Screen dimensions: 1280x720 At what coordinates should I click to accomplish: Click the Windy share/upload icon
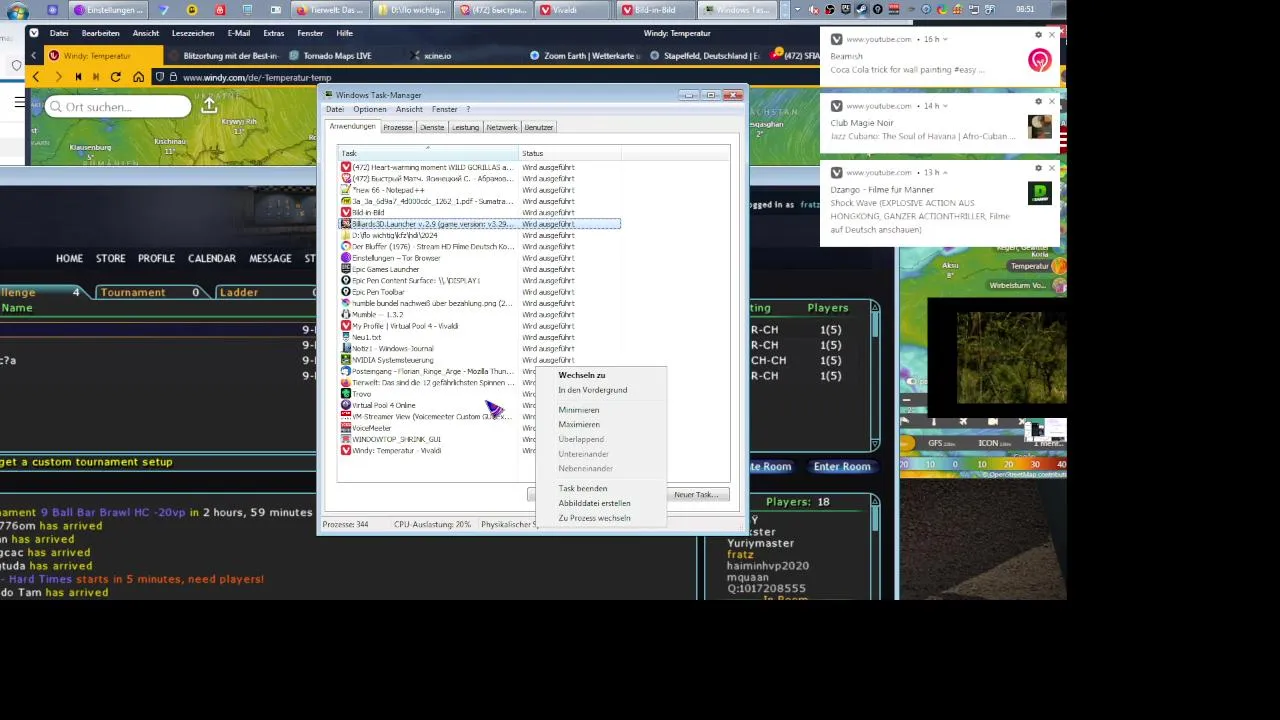[x=209, y=105]
